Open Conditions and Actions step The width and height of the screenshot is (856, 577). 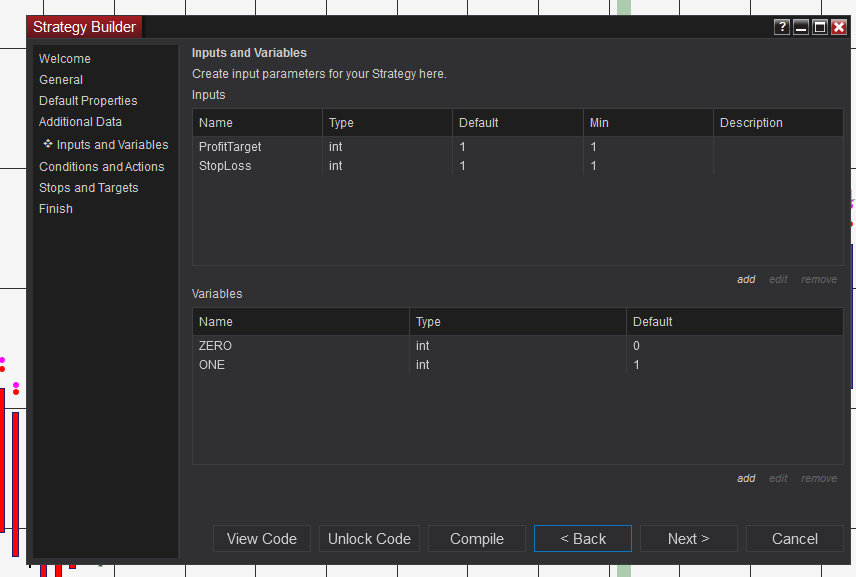pyautogui.click(x=102, y=166)
